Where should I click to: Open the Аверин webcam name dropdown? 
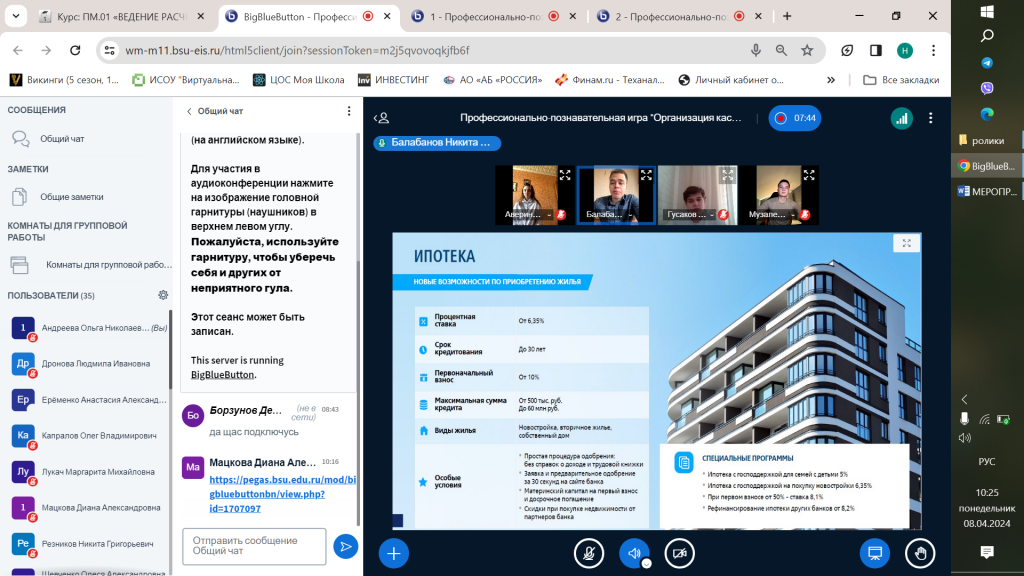[x=528, y=214]
